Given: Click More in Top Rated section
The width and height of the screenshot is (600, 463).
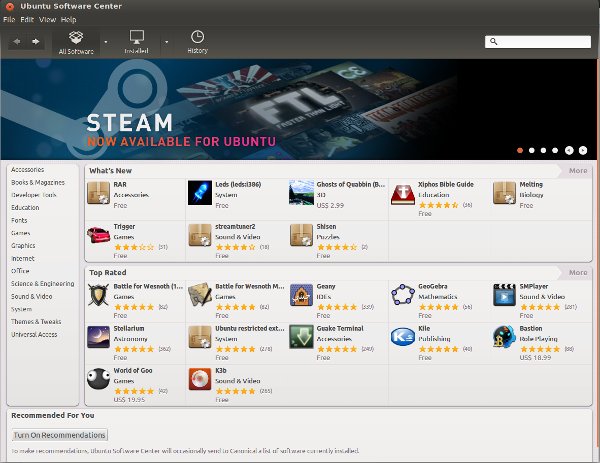Looking at the screenshot, I should point(578,272).
